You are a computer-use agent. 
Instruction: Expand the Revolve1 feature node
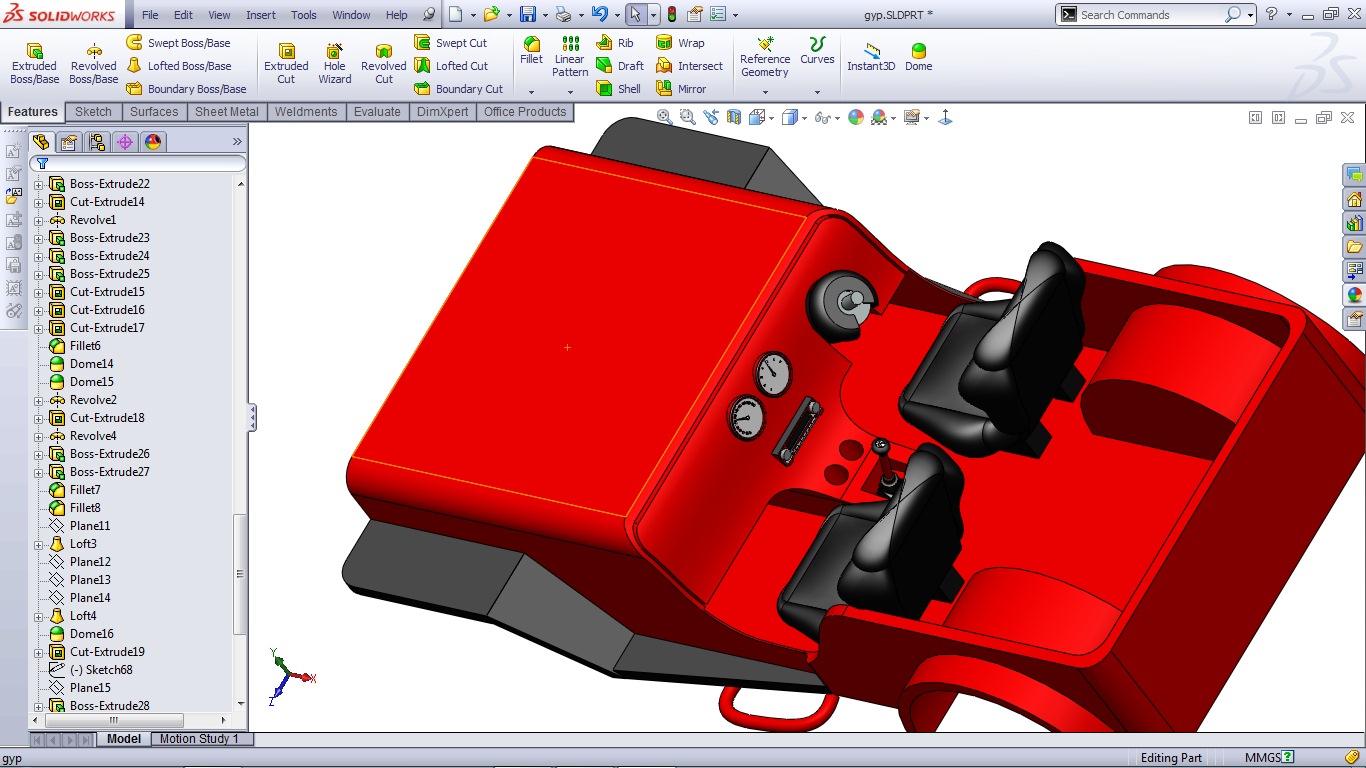(39, 220)
